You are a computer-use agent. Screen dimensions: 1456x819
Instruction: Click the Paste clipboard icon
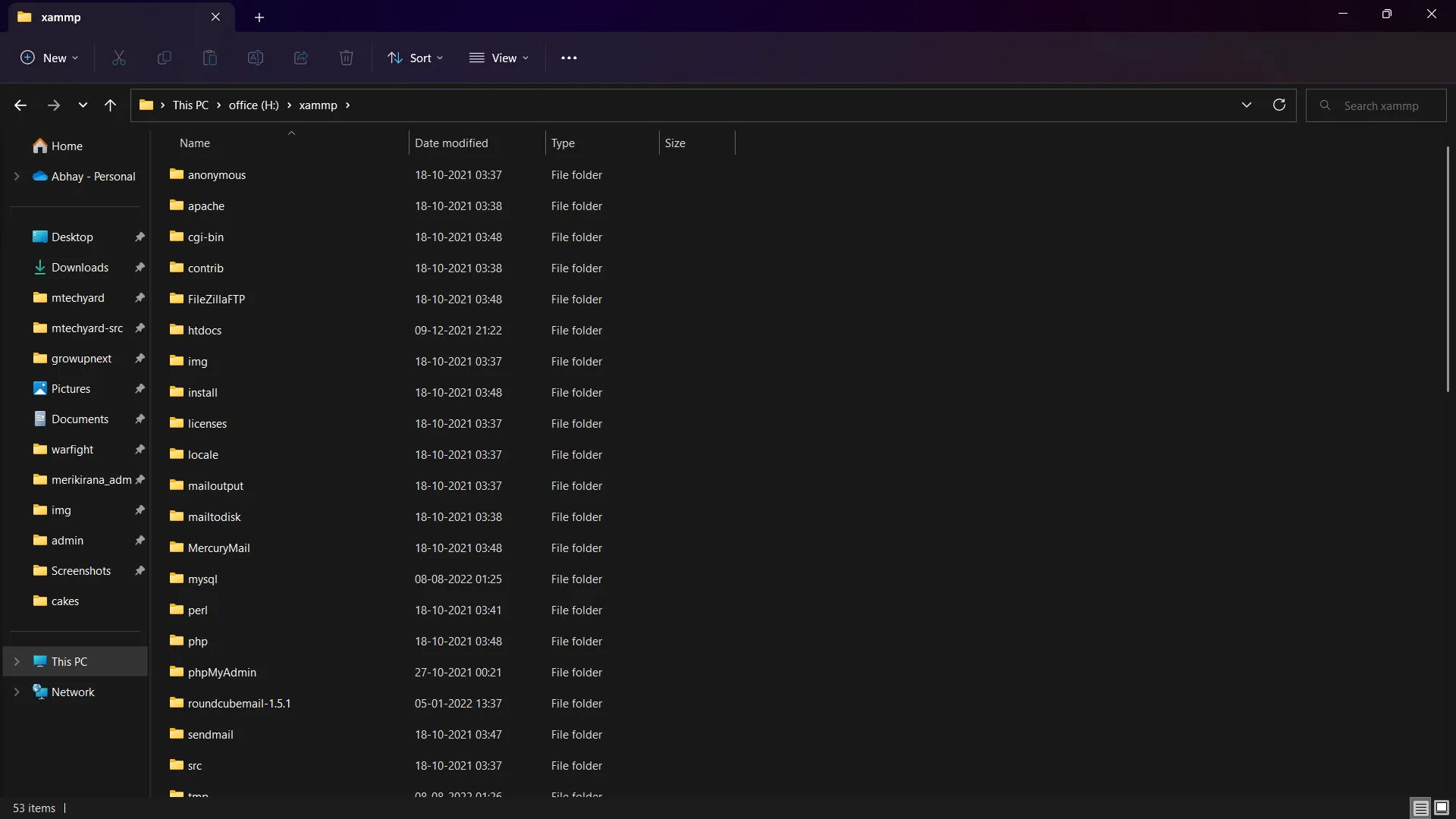point(210,58)
